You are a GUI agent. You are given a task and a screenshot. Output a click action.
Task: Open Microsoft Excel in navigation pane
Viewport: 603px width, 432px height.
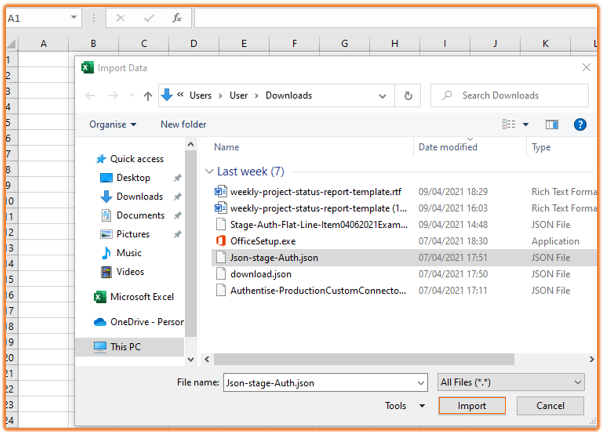[141, 297]
